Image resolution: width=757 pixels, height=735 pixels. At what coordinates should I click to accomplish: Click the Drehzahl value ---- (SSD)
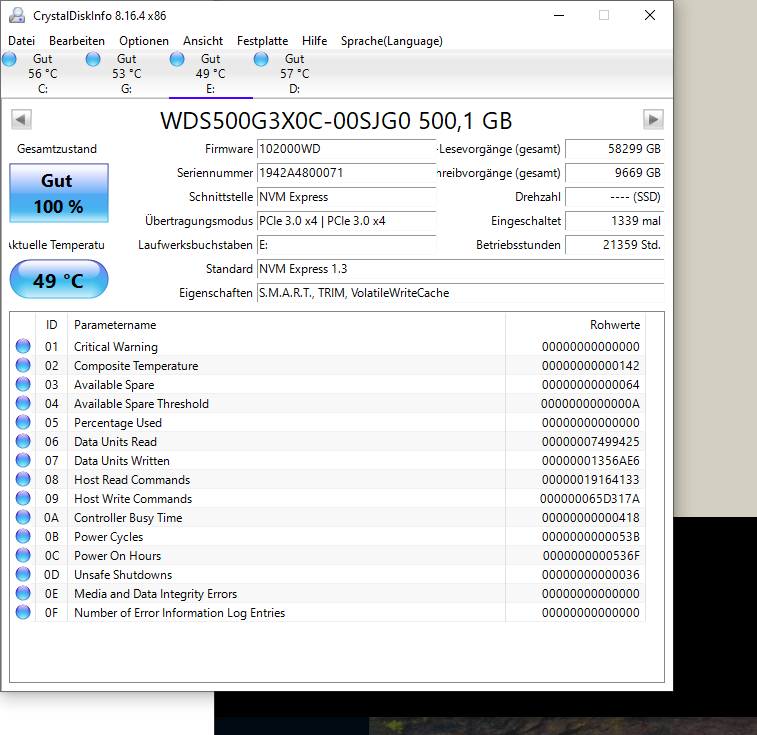tap(615, 197)
